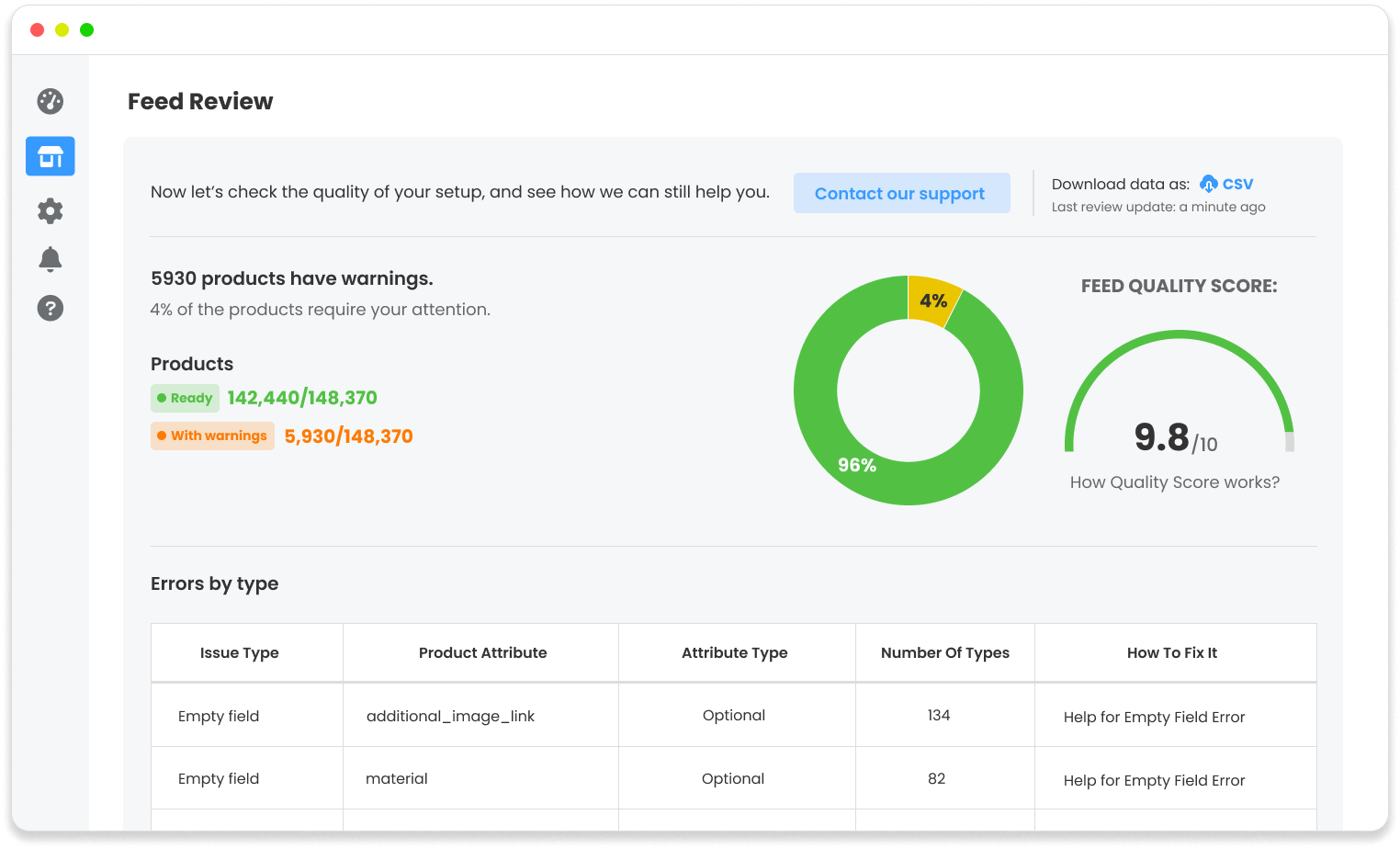Click the Number Of Types column header
This screenshot has height=849, width=1400.
945,653
